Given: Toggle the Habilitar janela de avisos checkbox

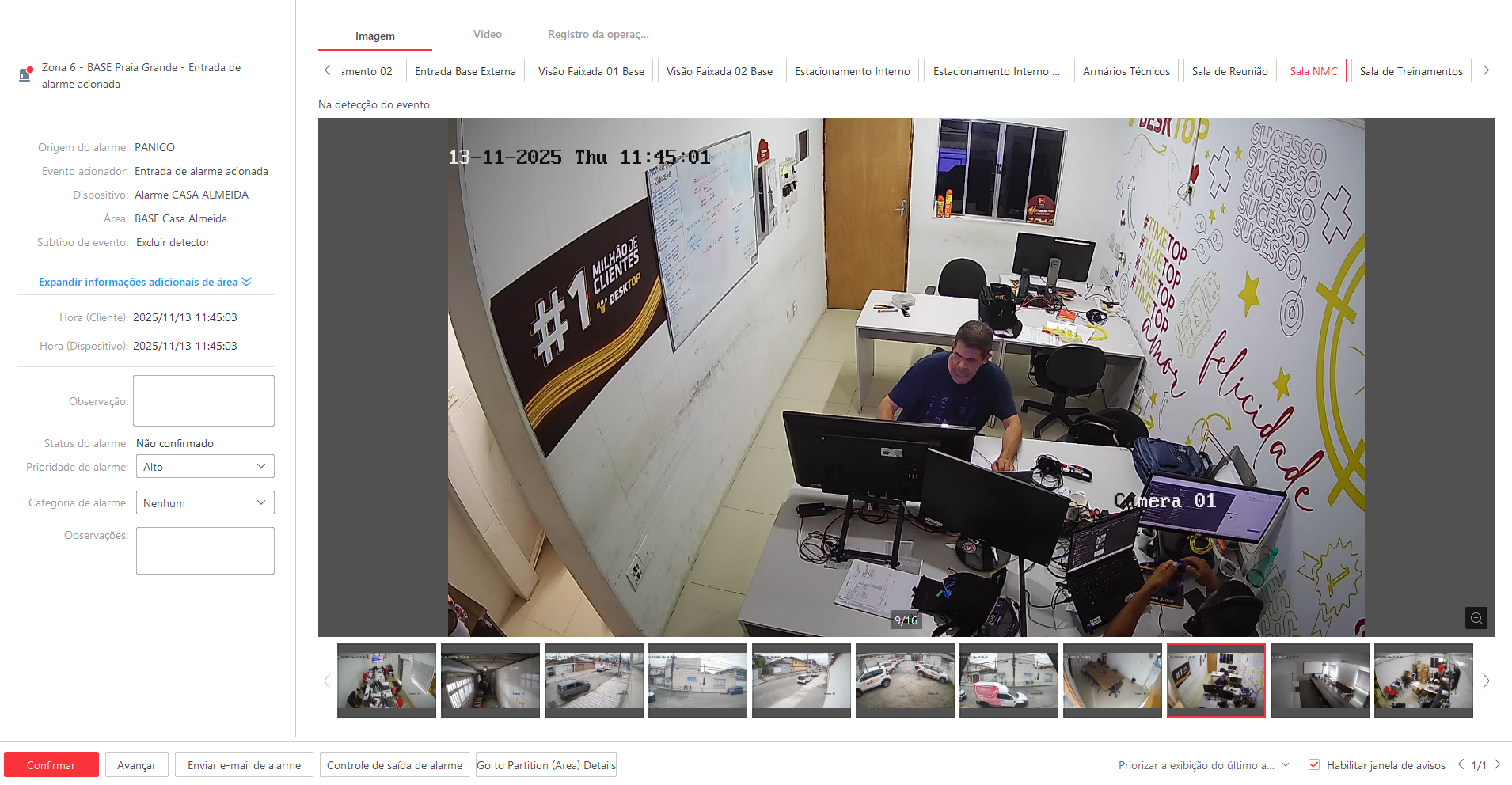Looking at the screenshot, I should pyautogui.click(x=1314, y=764).
